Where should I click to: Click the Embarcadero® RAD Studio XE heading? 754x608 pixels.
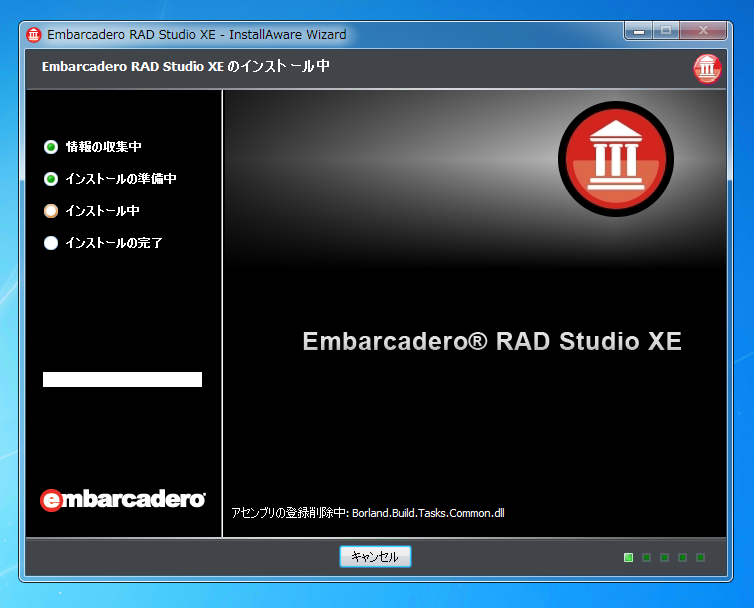coord(492,342)
